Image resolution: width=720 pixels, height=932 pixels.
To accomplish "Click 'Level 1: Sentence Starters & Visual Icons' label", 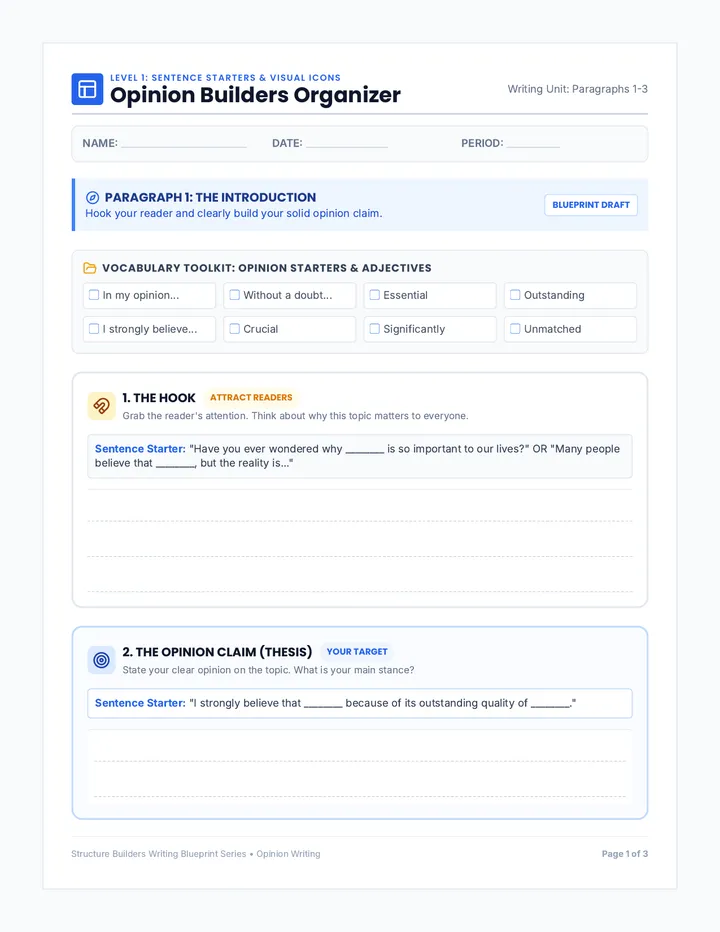I will pos(225,78).
